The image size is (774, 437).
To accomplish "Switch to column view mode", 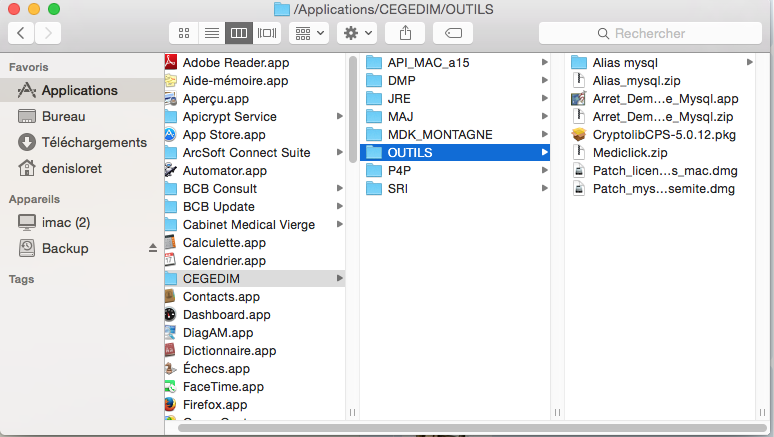I will (x=239, y=33).
